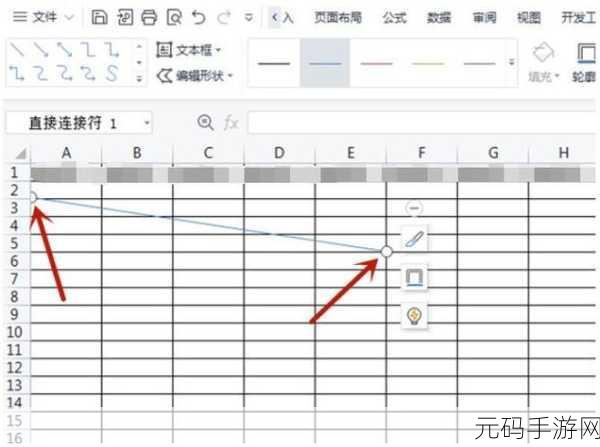Click the 文本框 text box button
The height and width of the screenshot is (447, 600).
point(184,50)
